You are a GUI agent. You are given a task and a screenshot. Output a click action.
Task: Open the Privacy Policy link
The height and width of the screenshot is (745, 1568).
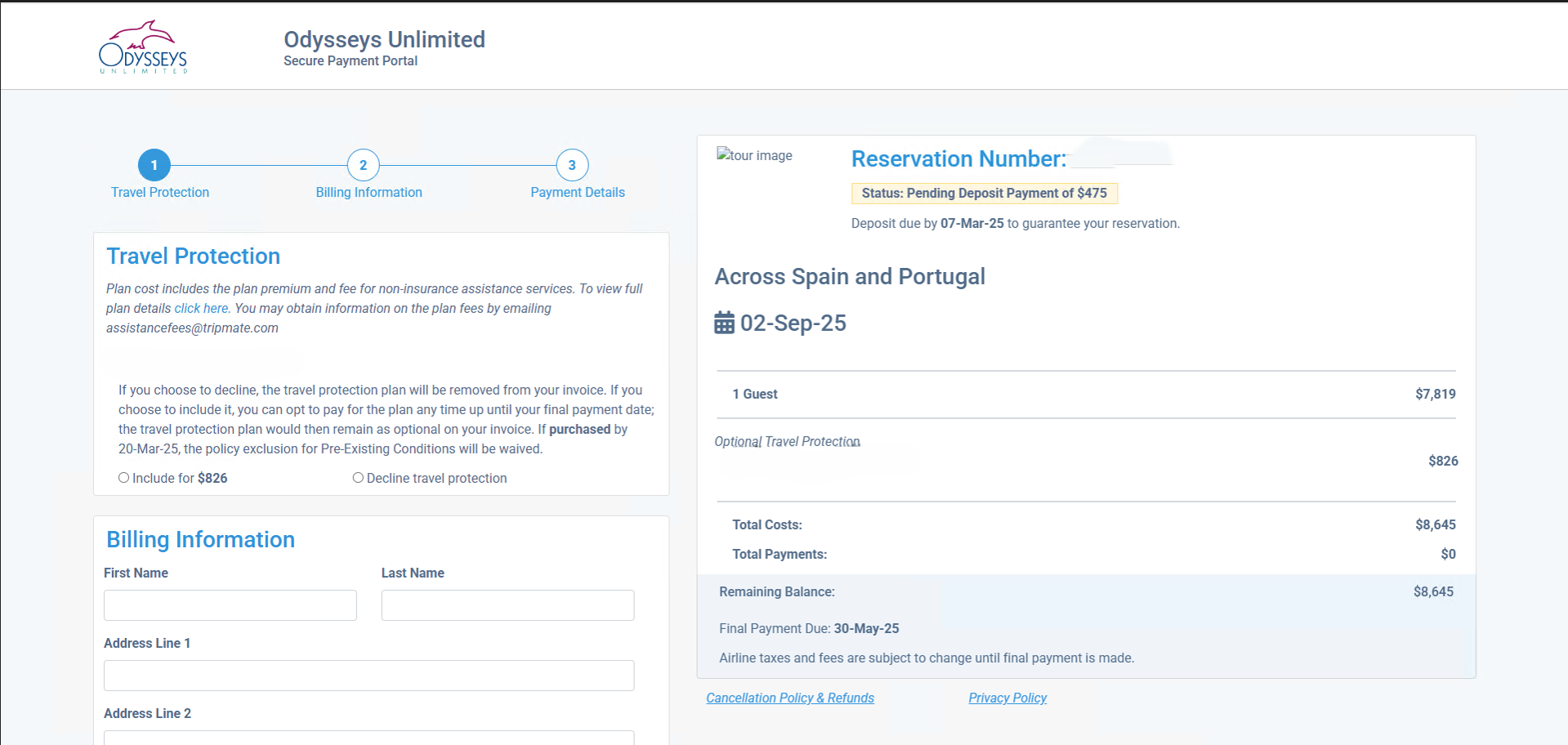(x=1007, y=698)
